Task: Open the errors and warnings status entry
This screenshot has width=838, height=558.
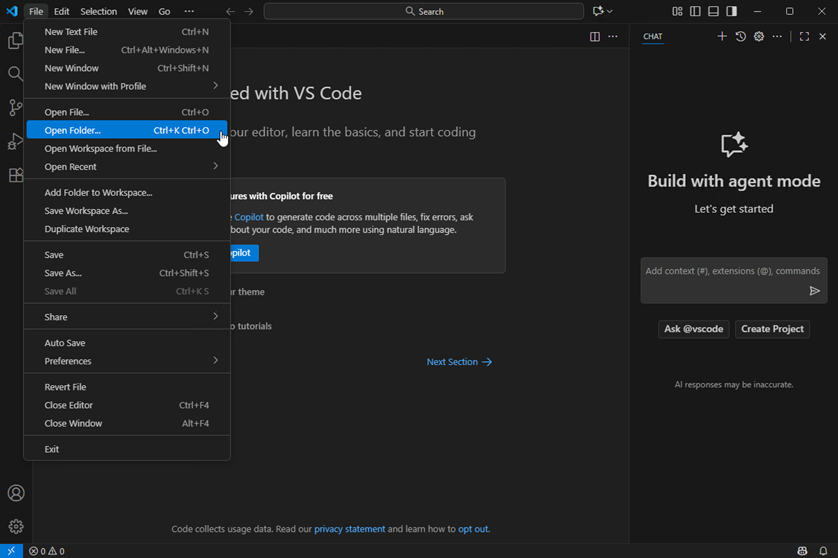Action: click(x=46, y=551)
